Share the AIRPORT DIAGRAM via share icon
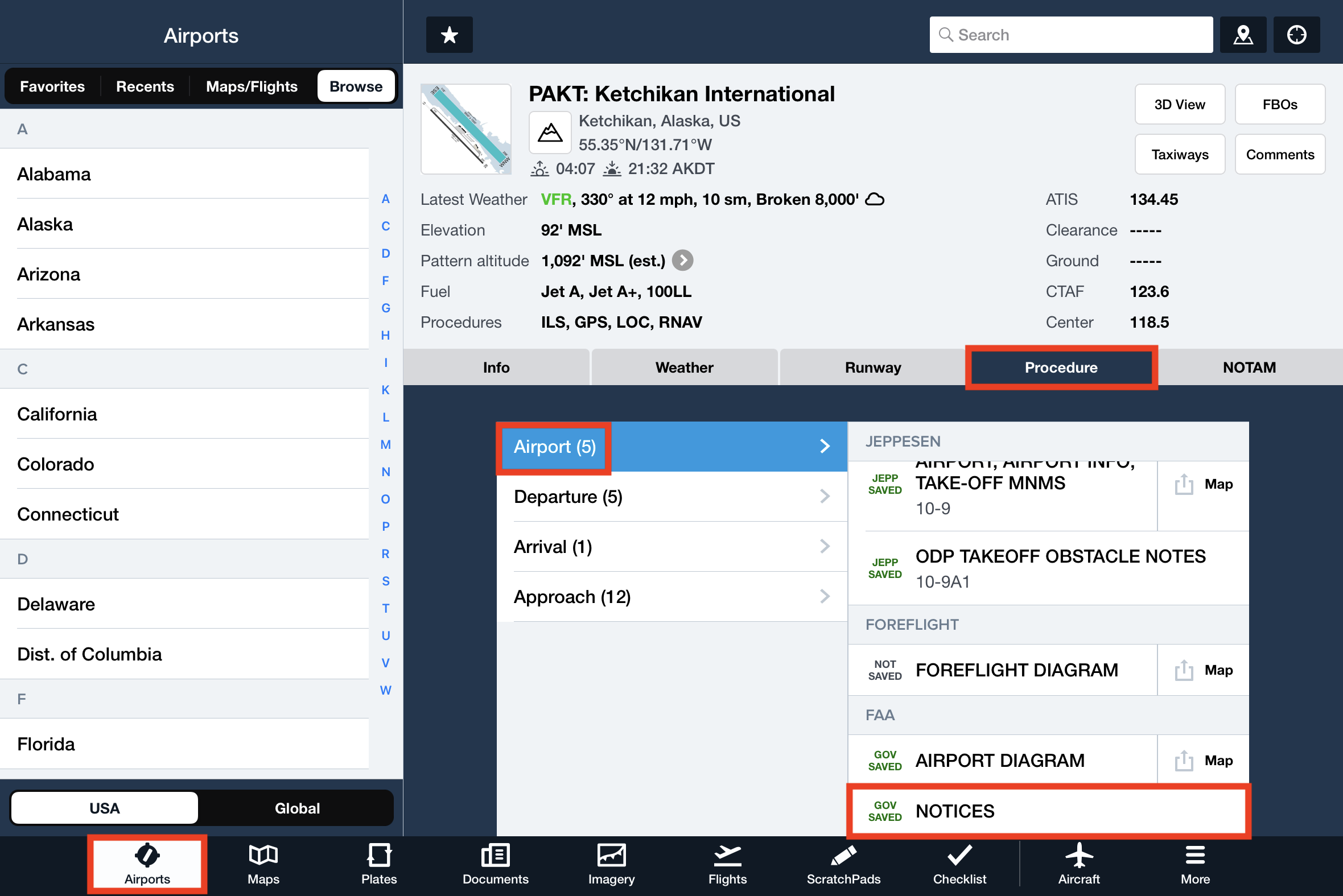Image resolution: width=1343 pixels, height=896 pixels. pos(1184,761)
